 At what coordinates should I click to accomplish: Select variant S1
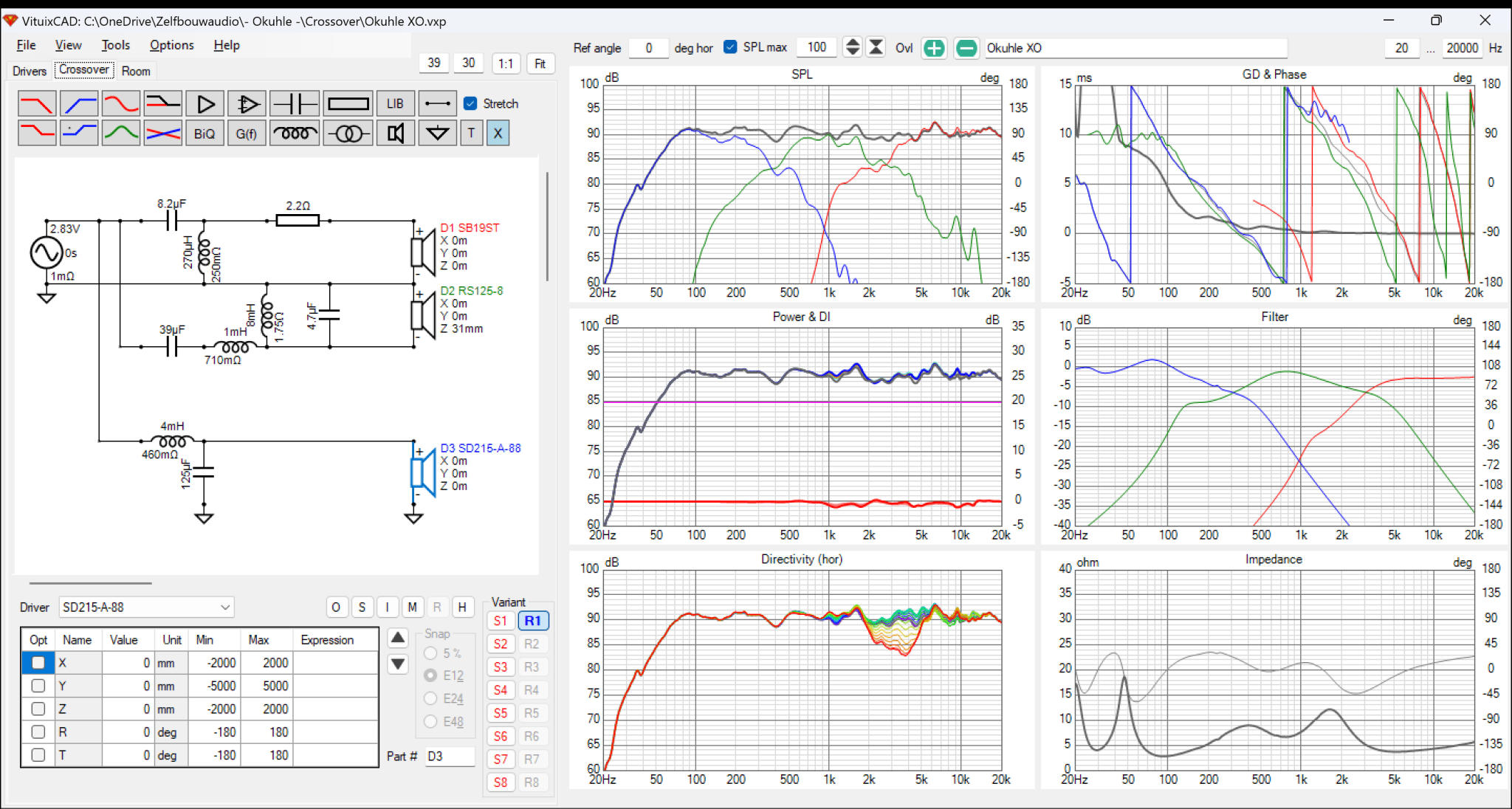(501, 621)
